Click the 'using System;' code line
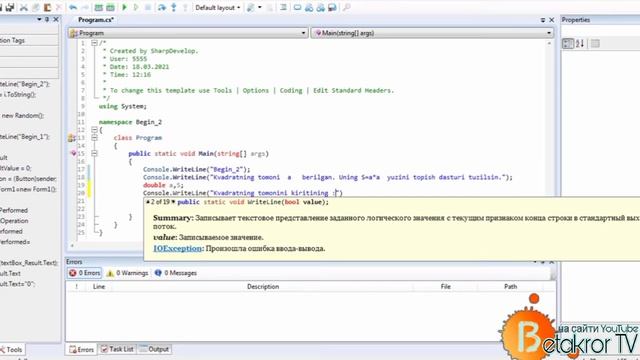This screenshot has width=640, height=360. click(122, 106)
